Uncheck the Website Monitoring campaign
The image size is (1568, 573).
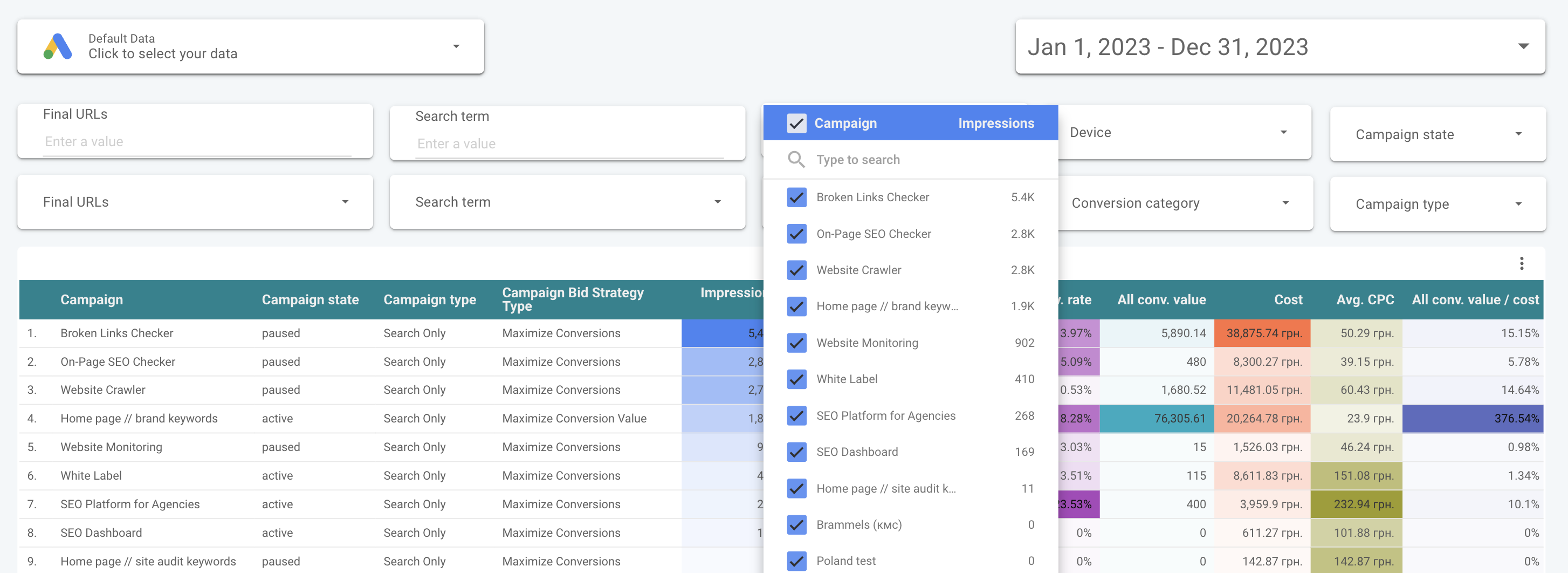tap(796, 343)
